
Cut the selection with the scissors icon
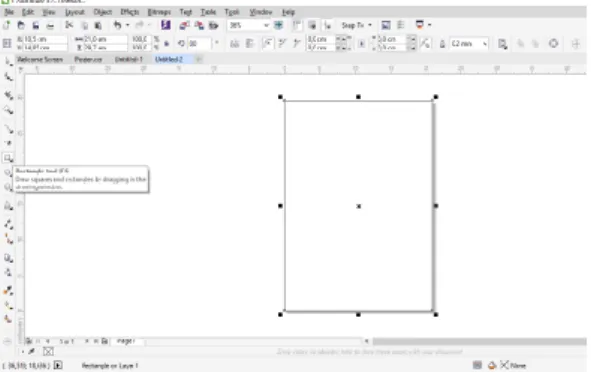(x=69, y=25)
